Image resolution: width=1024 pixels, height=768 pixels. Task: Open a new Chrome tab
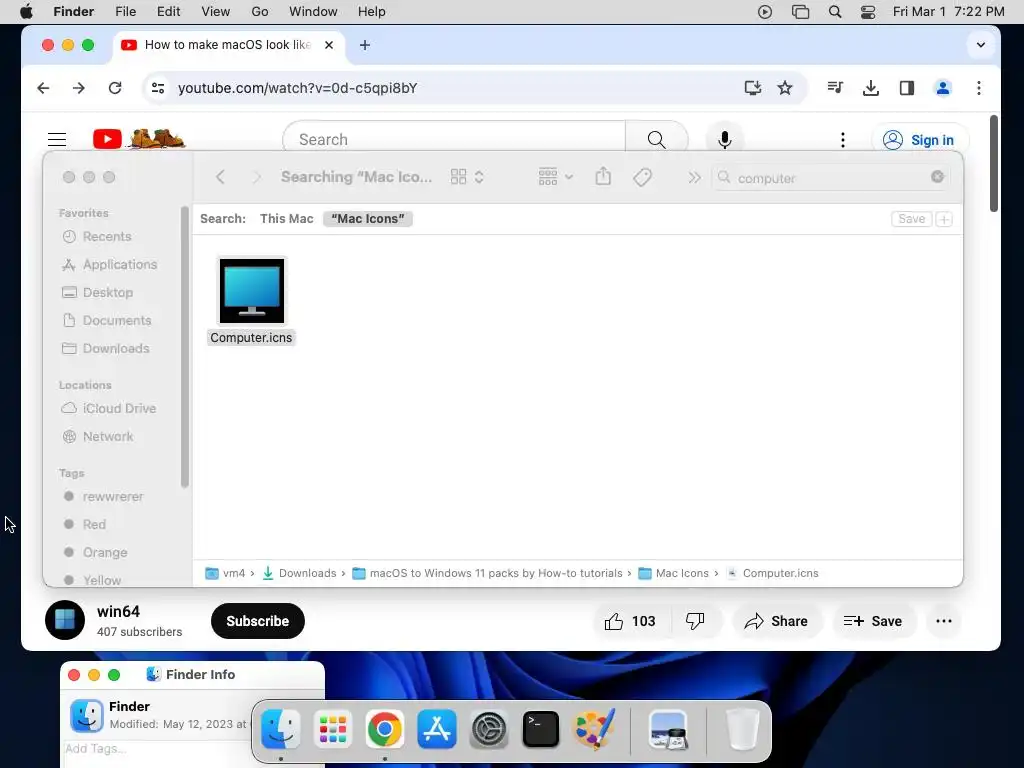365,45
